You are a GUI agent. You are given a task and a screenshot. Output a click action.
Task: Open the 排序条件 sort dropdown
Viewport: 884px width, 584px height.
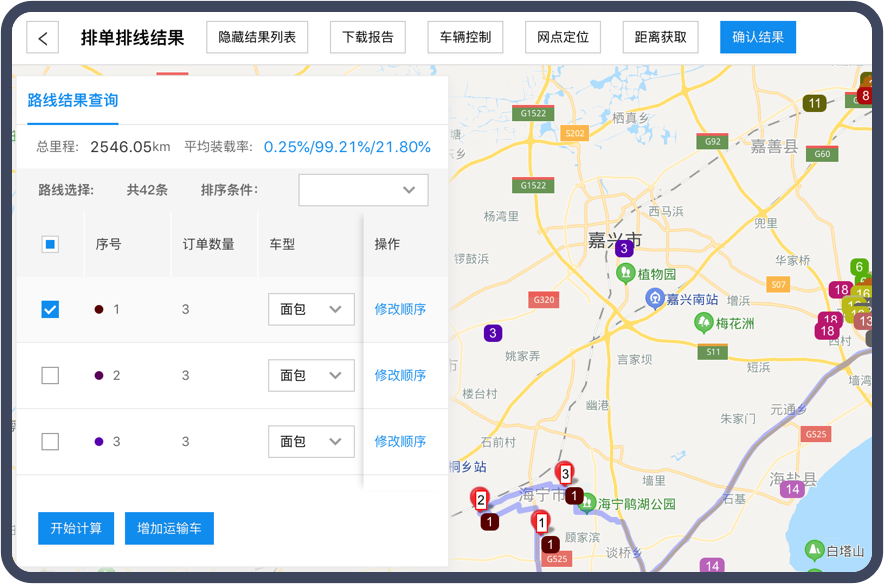363,190
